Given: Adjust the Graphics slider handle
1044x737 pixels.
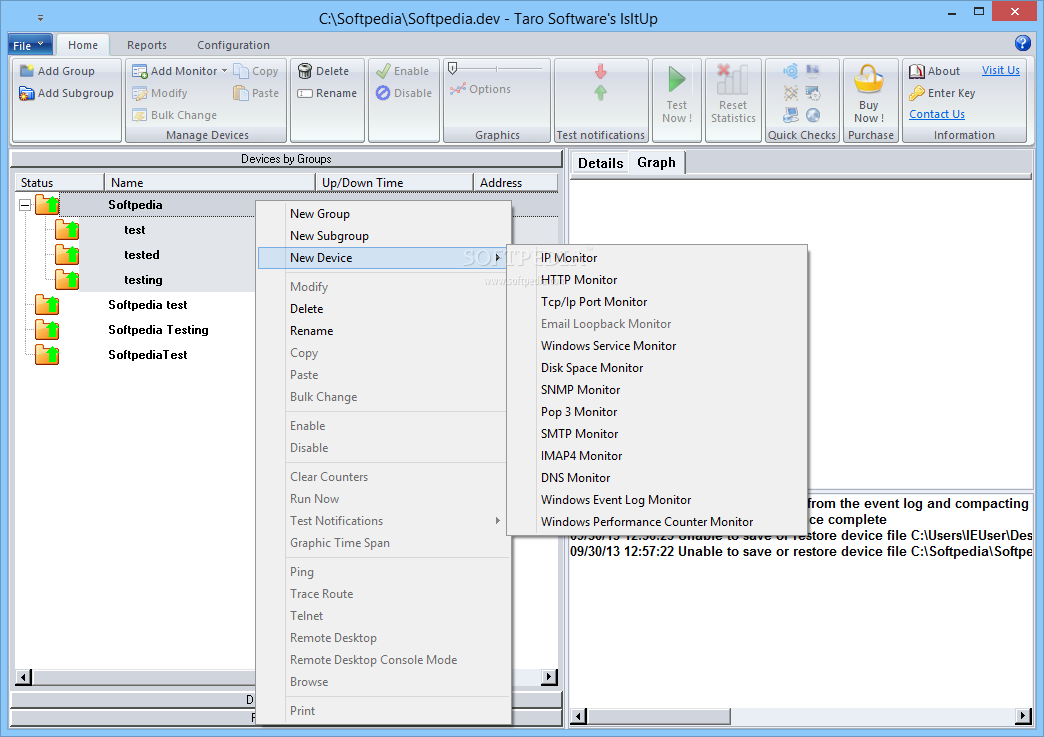Looking at the screenshot, I should [453, 68].
